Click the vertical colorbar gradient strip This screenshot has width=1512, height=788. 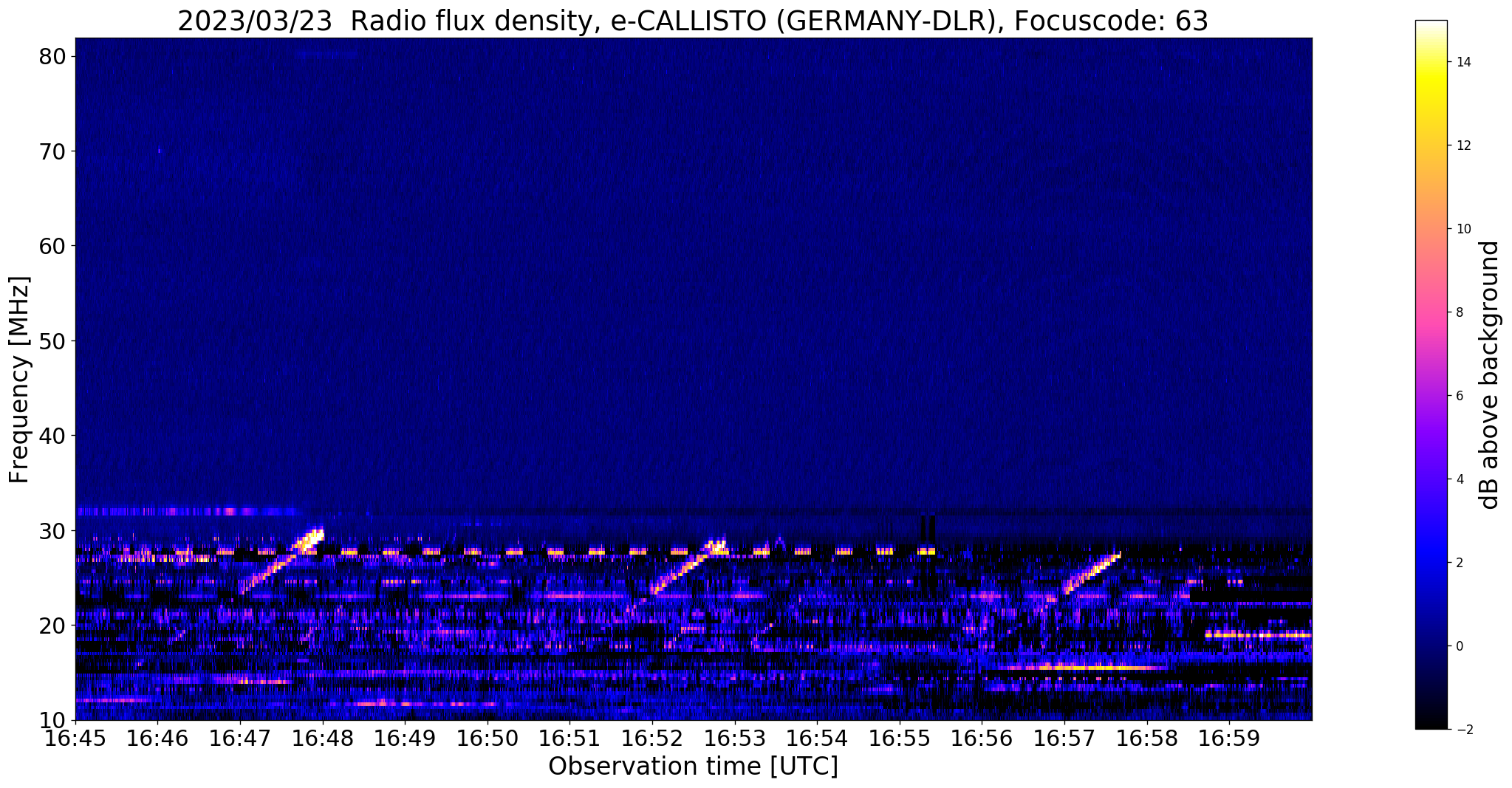pos(1431,375)
